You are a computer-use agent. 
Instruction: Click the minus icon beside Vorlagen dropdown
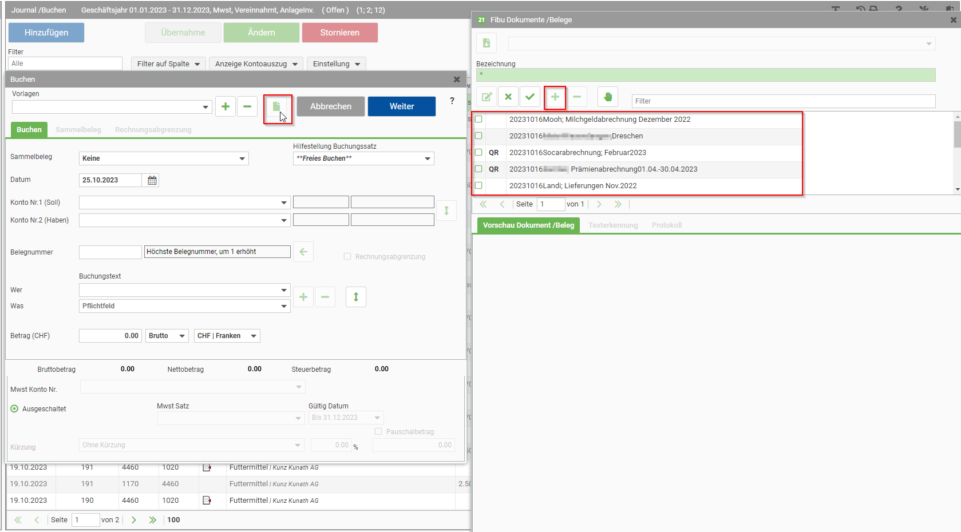pos(247,107)
